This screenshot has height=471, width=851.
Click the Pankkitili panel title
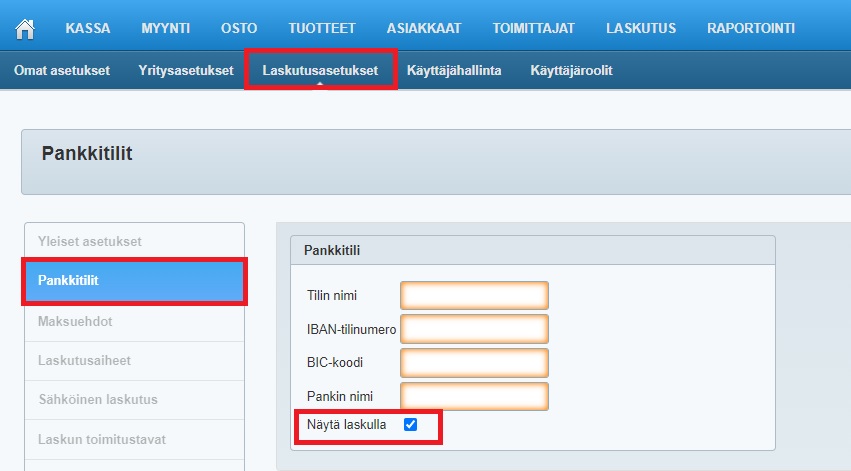click(332, 251)
